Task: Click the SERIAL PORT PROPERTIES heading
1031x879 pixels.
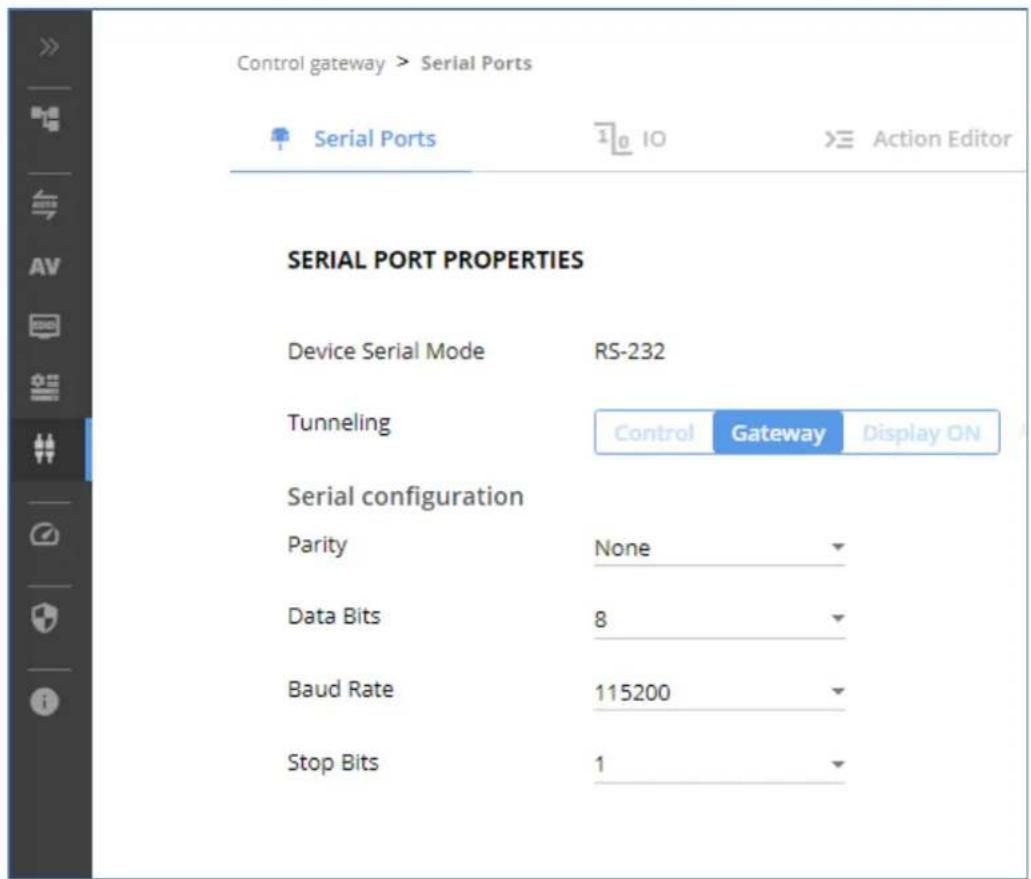Action: tap(435, 260)
